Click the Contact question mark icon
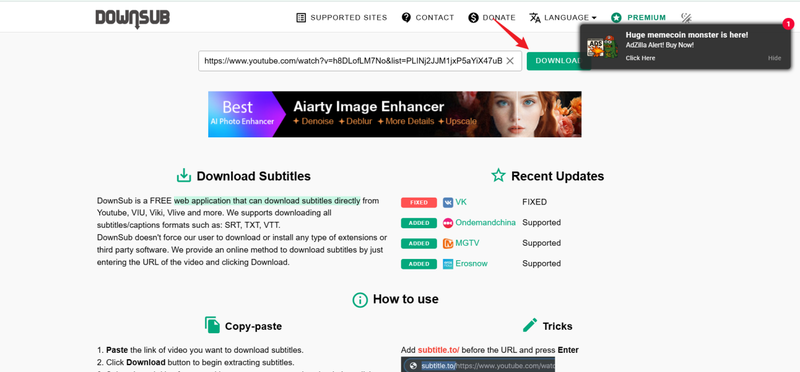The width and height of the screenshot is (800, 372). (x=406, y=18)
